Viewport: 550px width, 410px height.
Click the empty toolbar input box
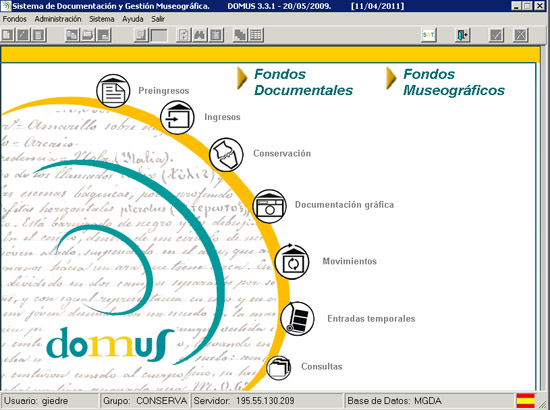[x=159, y=35]
